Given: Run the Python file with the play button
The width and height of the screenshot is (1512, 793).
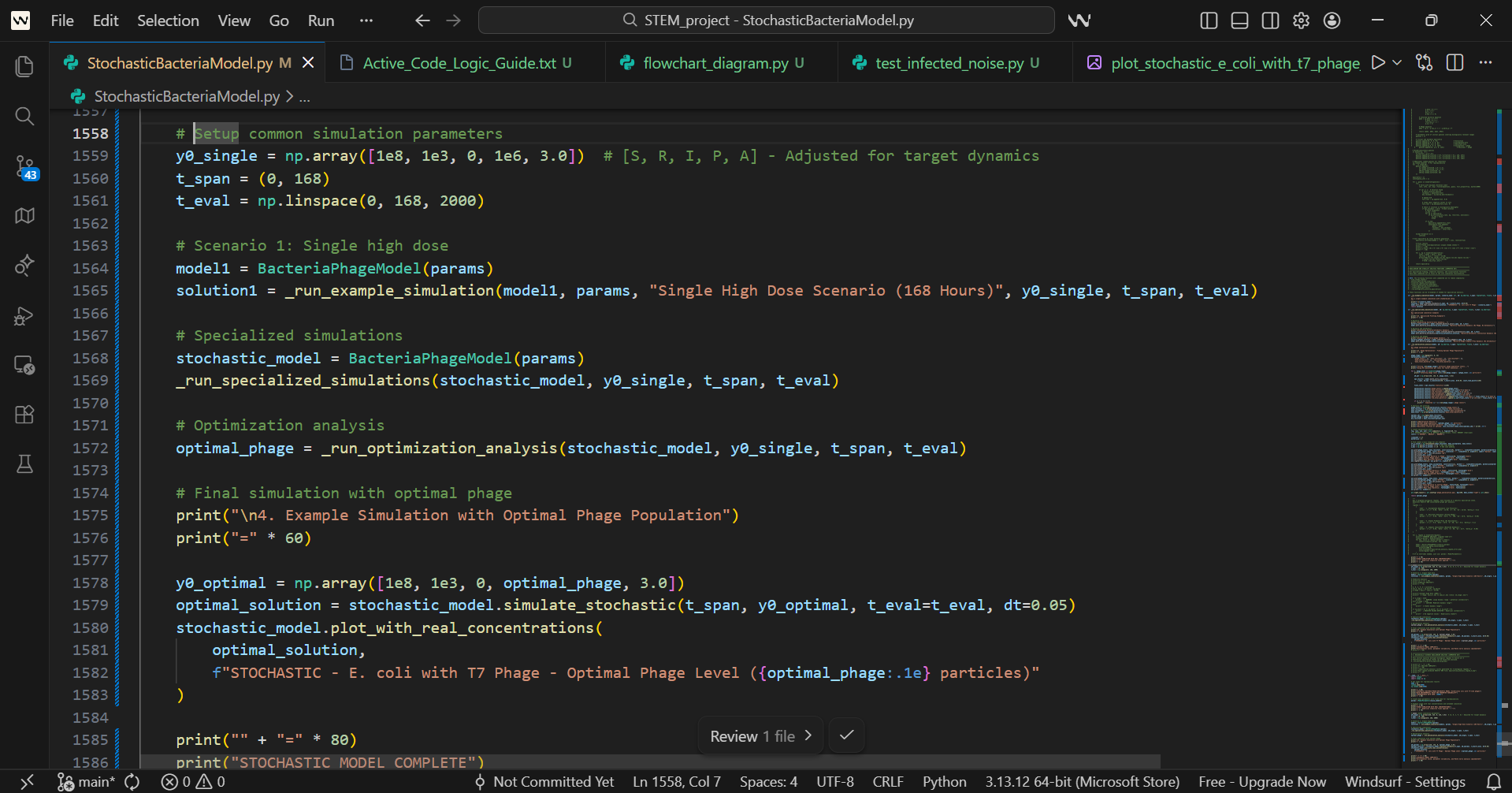Looking at the screenshot, I should [x=1377, y=62].
